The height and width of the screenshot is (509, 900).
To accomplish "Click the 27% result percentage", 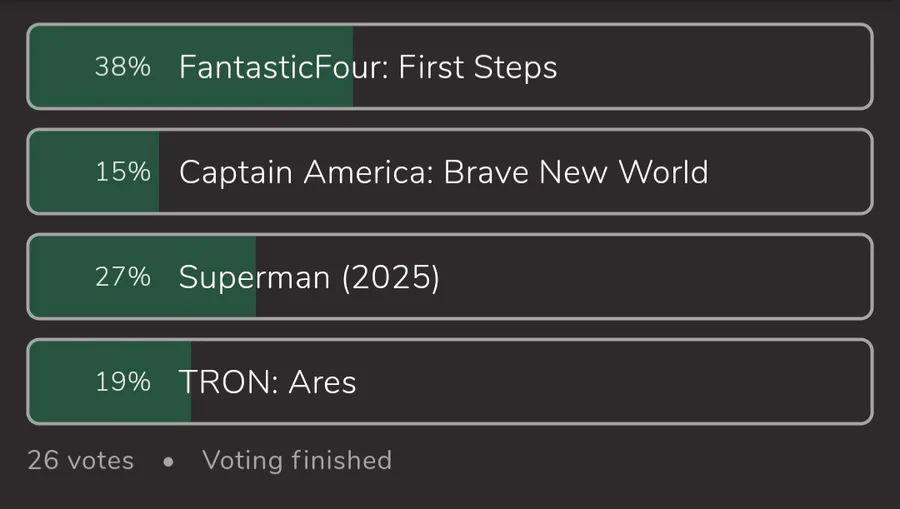I will [x=123, y=277].
